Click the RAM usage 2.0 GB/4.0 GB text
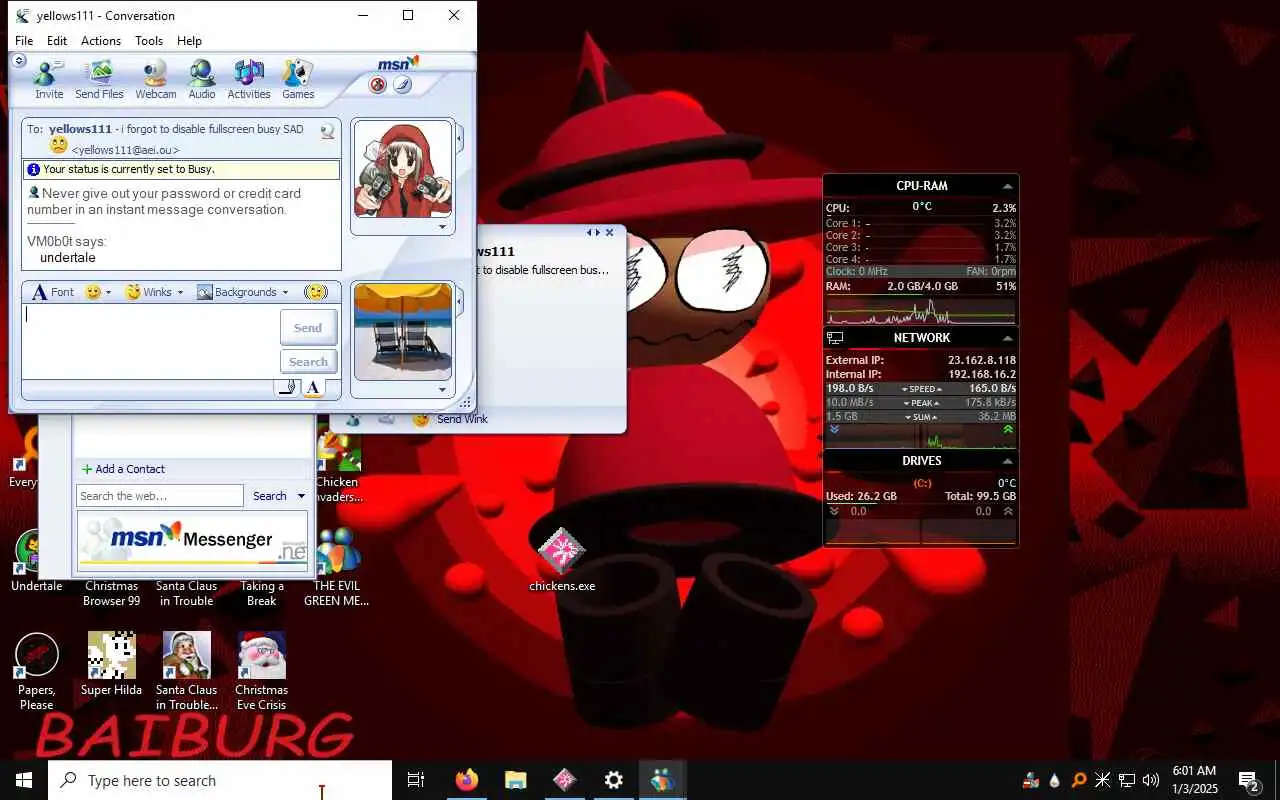The height and width of the screenshot is (800, 1280). 922,287
